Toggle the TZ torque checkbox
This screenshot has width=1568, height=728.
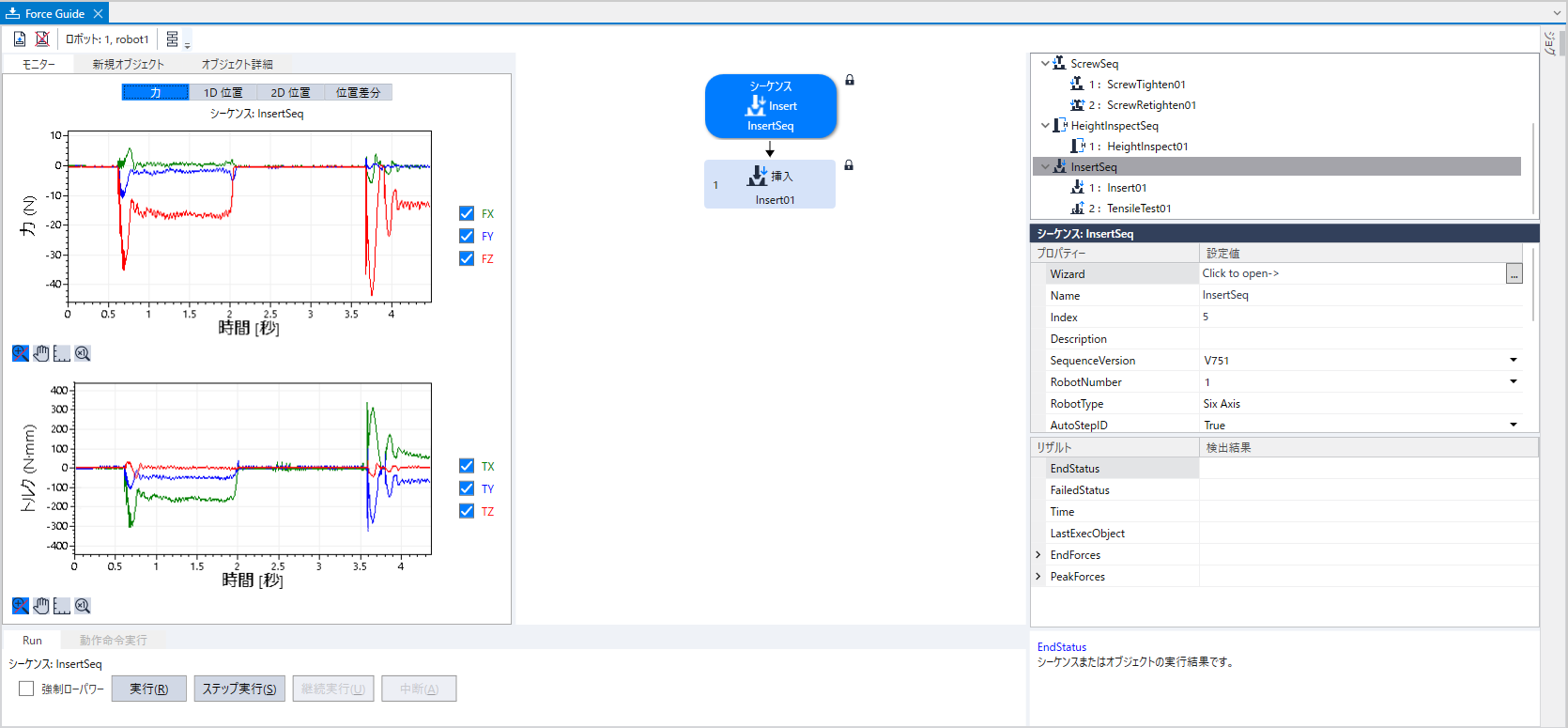(x=467, y=511)
